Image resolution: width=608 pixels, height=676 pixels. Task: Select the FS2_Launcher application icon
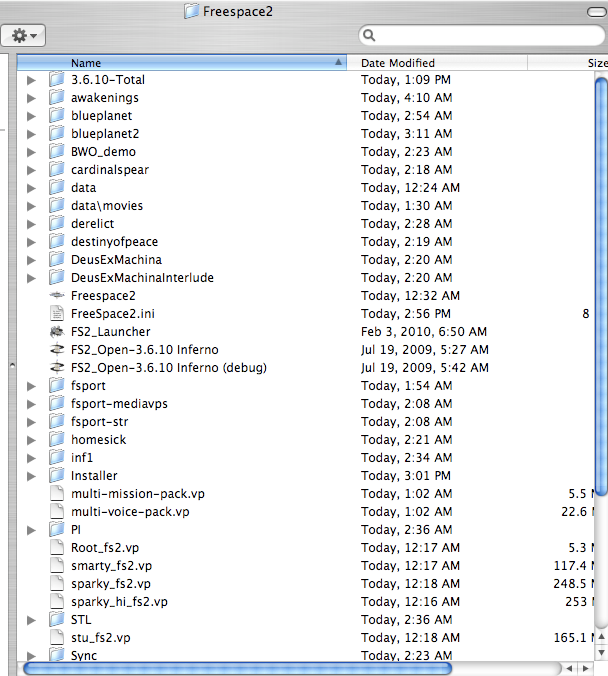point(57,332)
